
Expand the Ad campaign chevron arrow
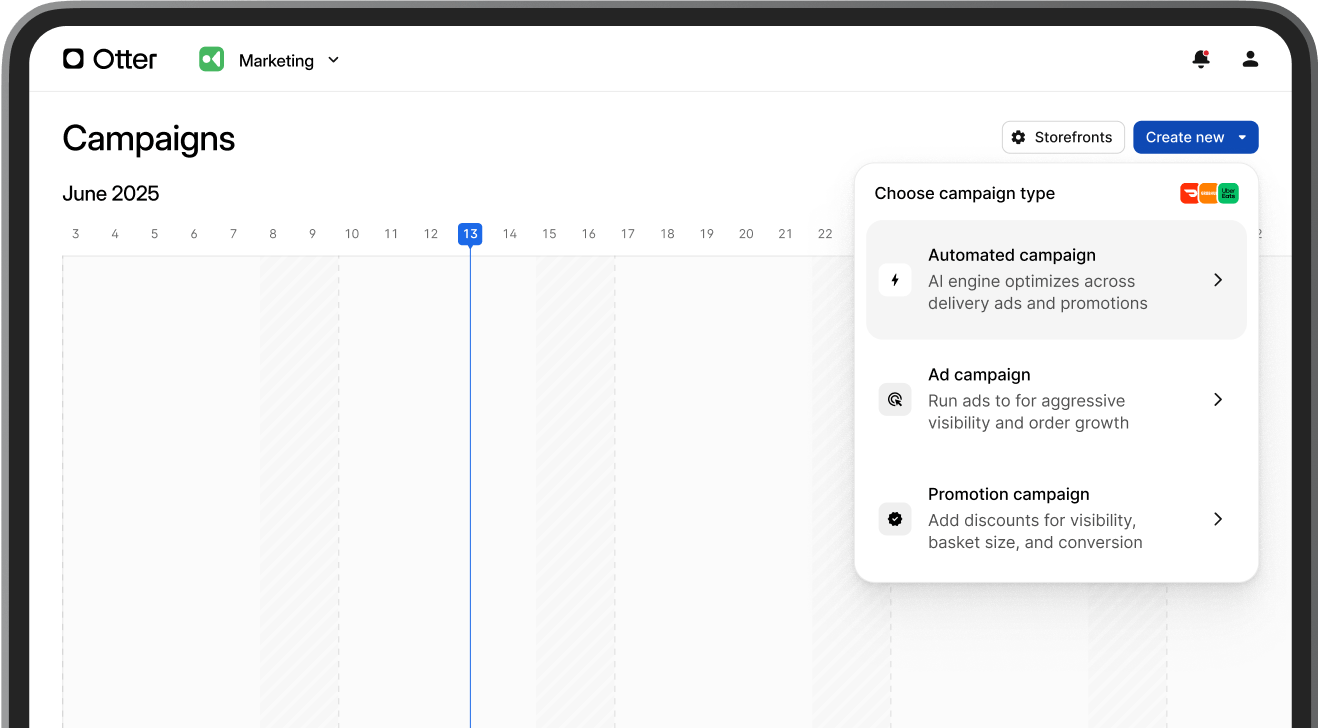click(x=1218, y=399)
